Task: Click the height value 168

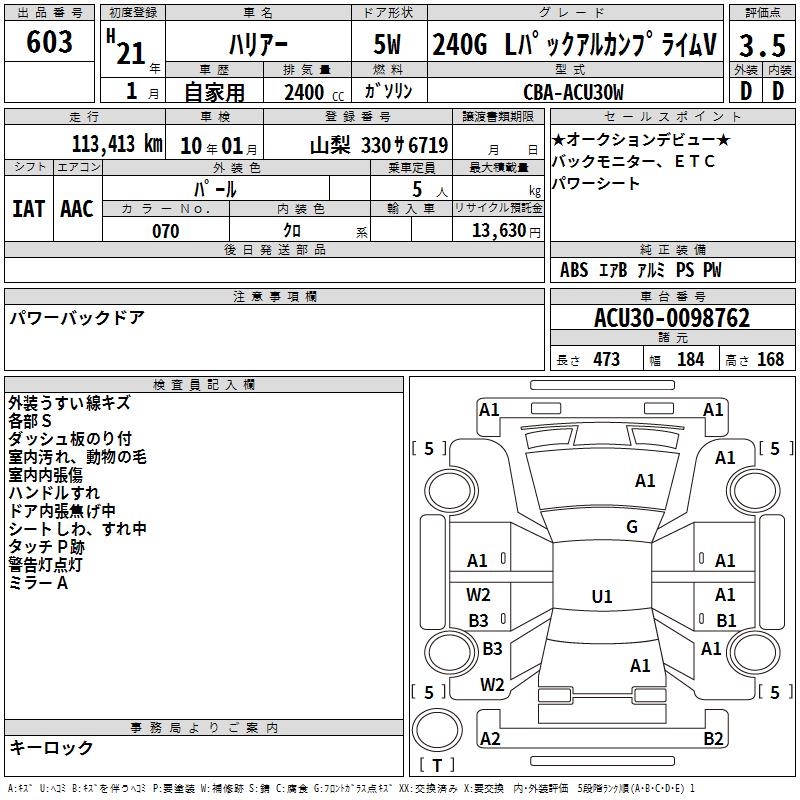Action: click(770, 360)
